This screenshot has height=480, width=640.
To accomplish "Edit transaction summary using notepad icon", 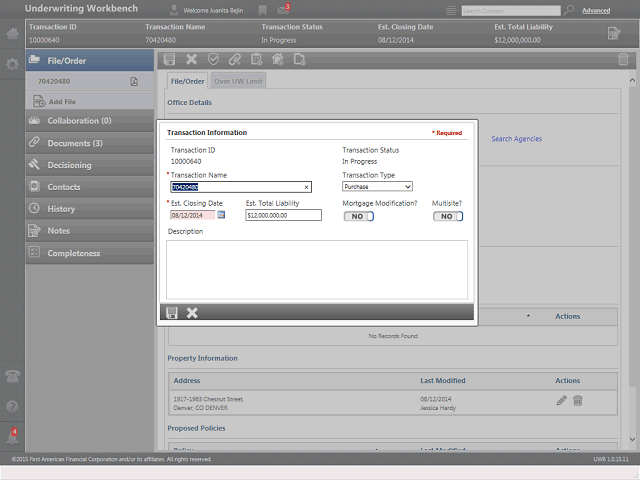I will (x=613, y=33).
